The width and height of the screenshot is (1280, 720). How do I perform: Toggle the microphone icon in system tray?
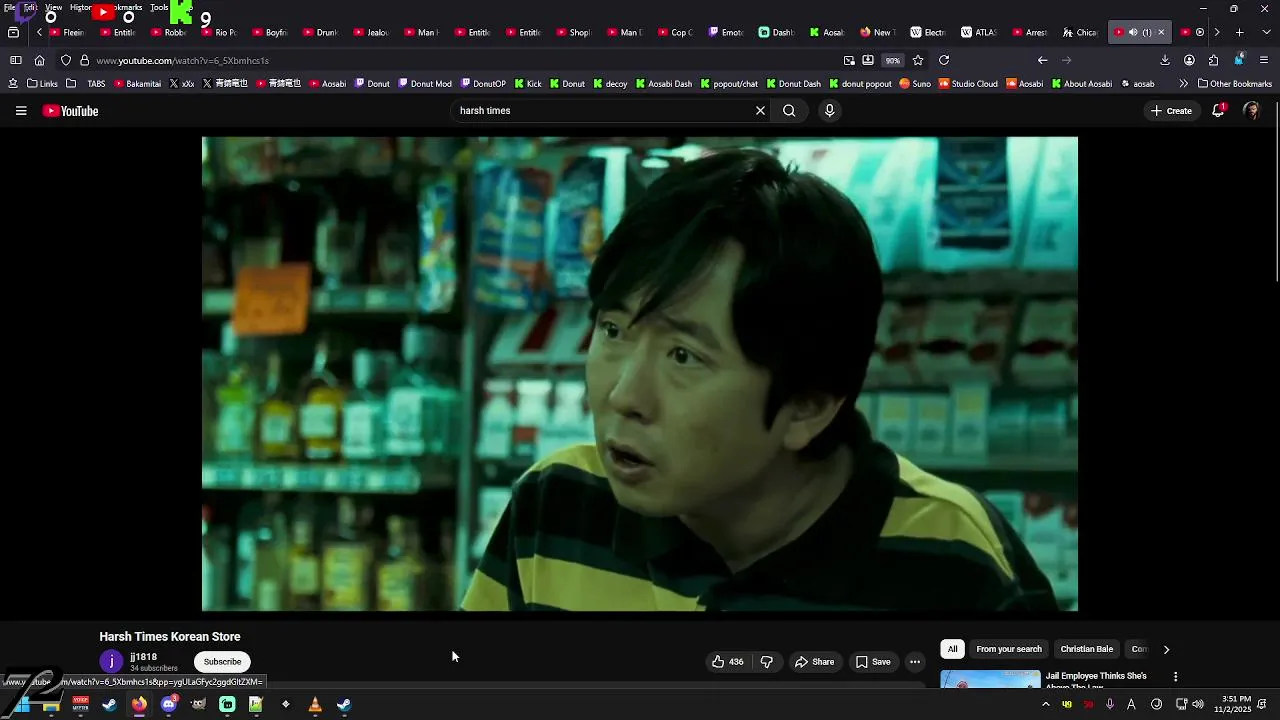(1110, 704)
